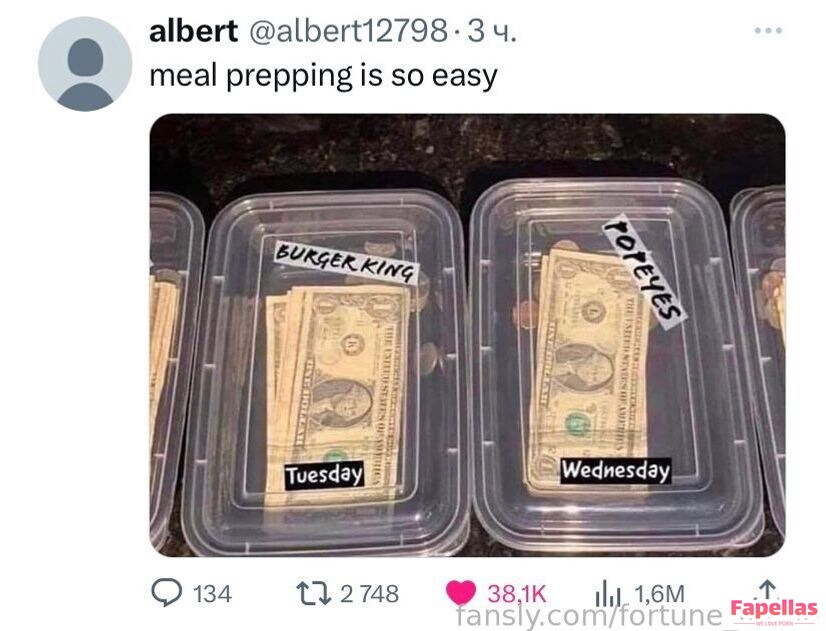
Task: Click the reply count 134
Action: pos(212,594)
